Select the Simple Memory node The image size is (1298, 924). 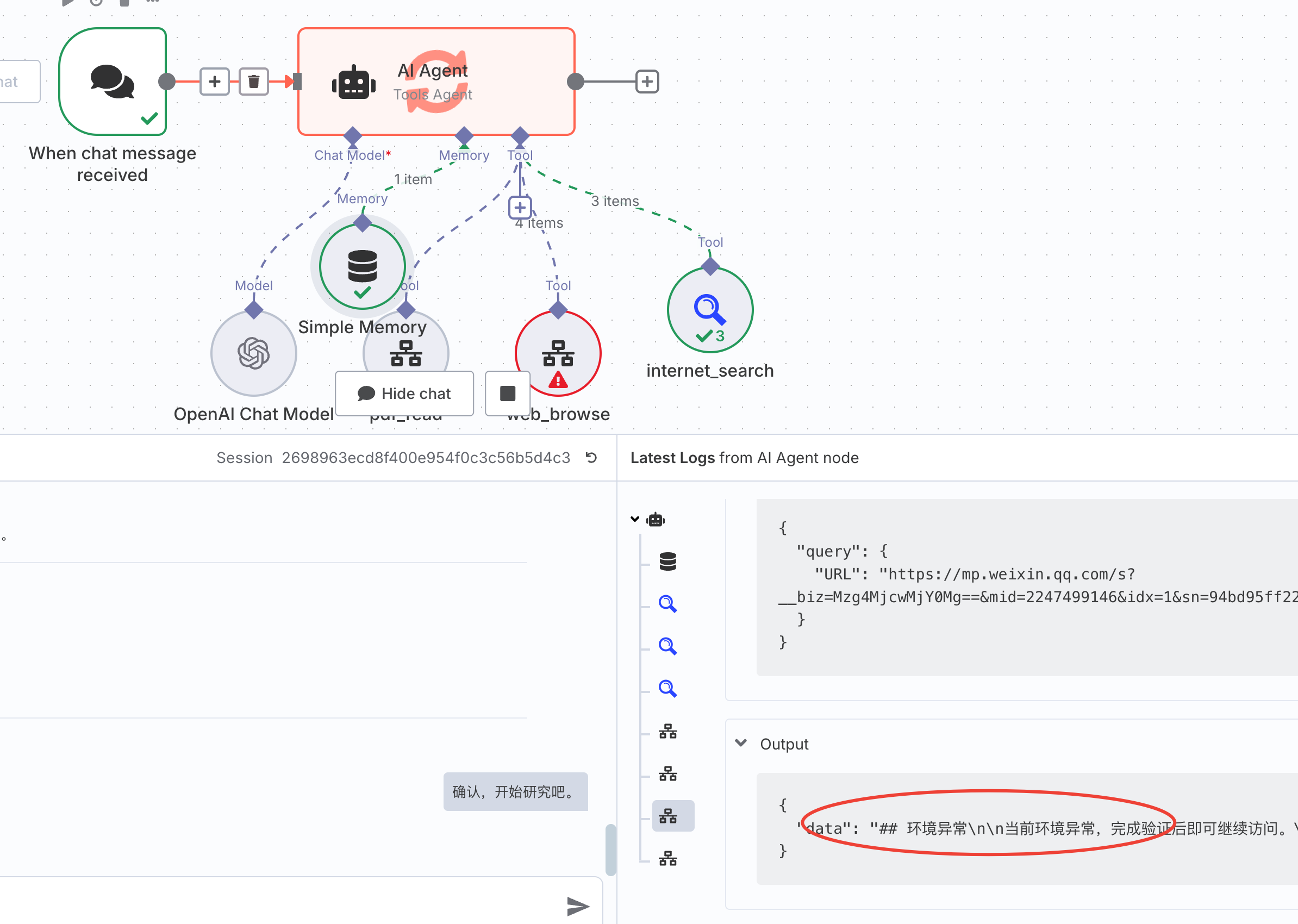pos(363,266)
